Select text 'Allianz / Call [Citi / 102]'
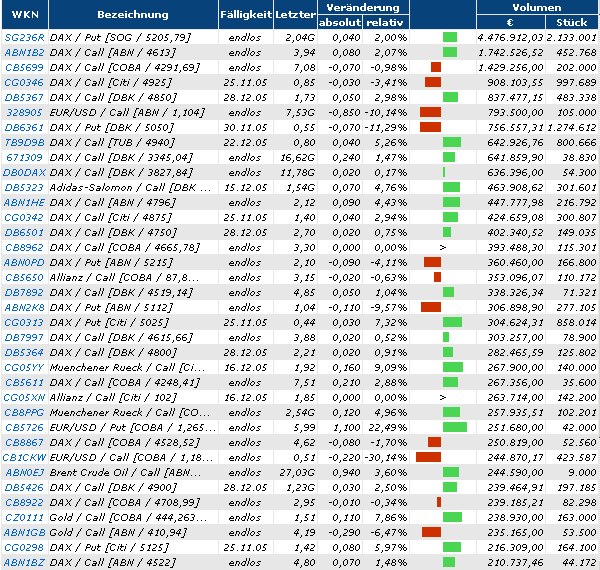Image resolution: width=600 pixels, height=570 pixels. pyautogui.click(x=113, y=397)
